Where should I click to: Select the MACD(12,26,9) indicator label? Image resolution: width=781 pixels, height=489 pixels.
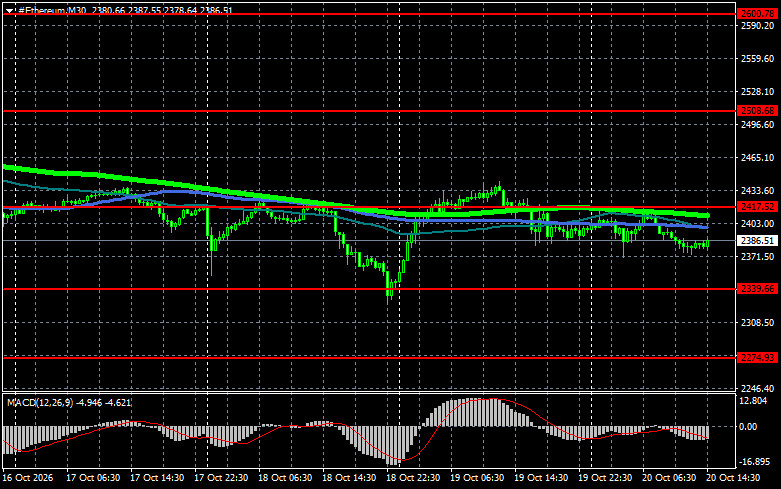coord(39,402)
